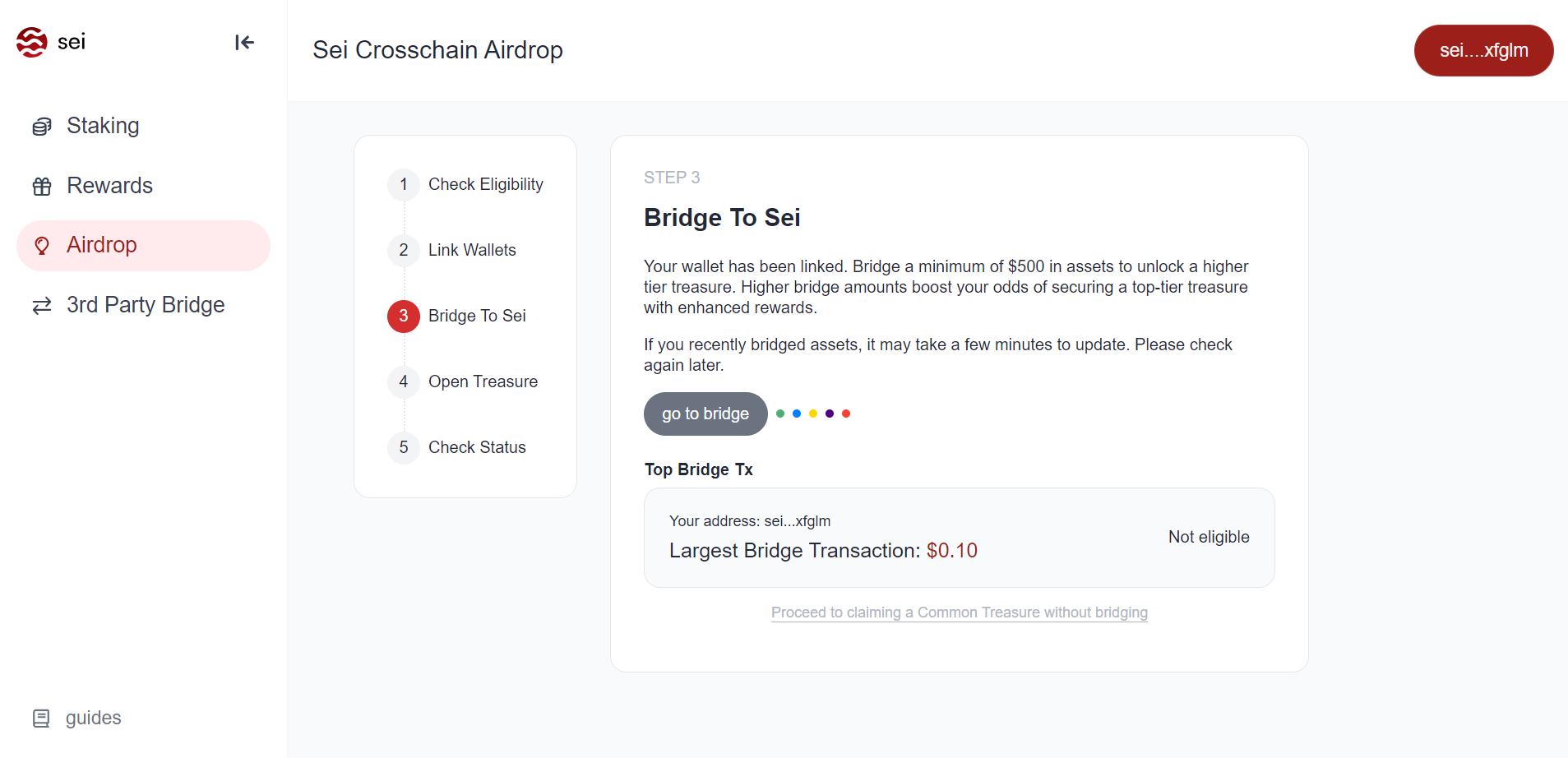Go to Open Treasure step

(483, 381)
